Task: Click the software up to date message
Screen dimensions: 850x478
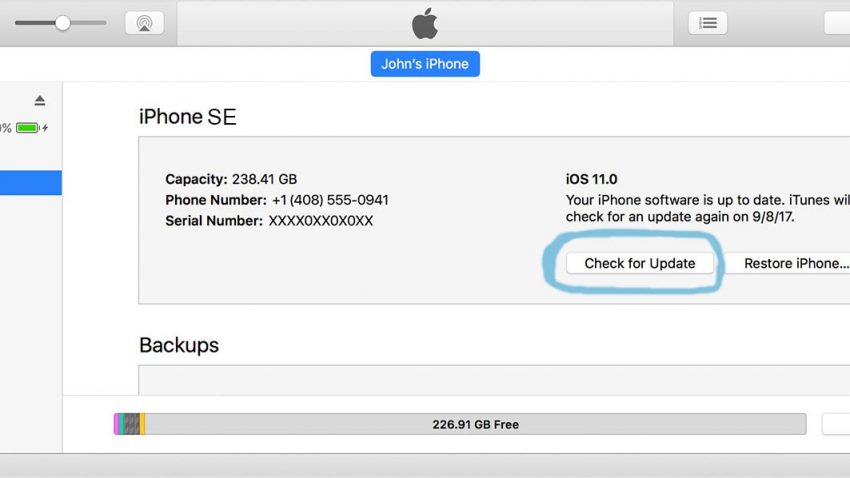Action: click(707, 208)
